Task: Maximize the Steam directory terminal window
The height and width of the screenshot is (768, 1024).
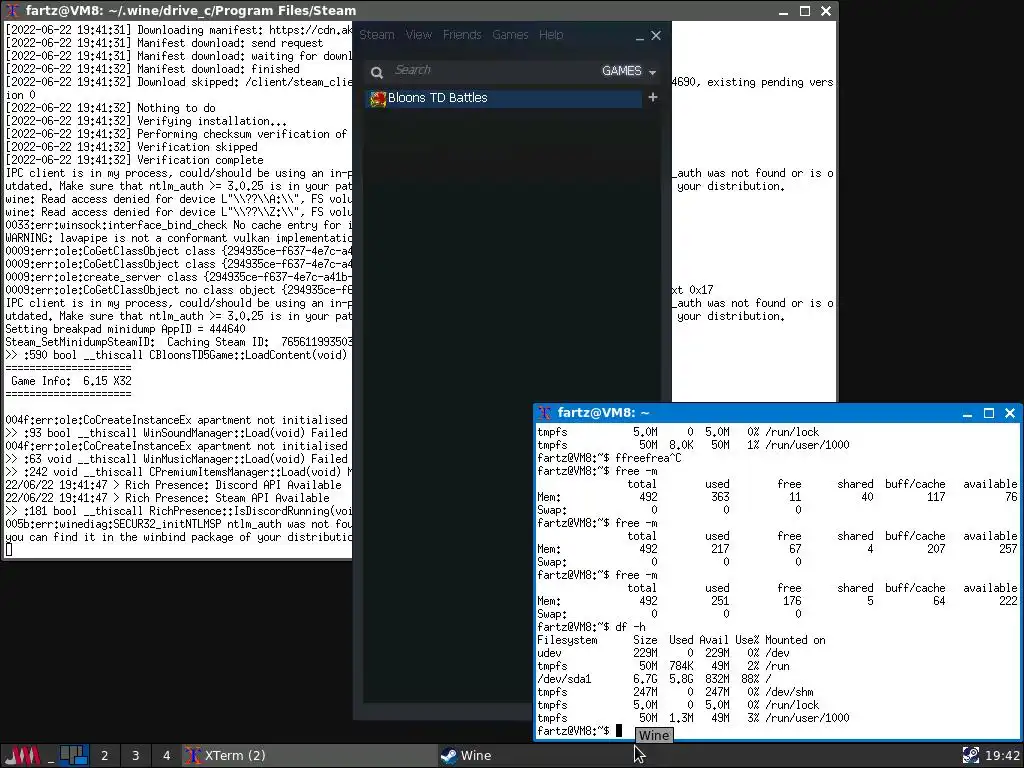Action: pyautogui.click(x=805, y=11)
